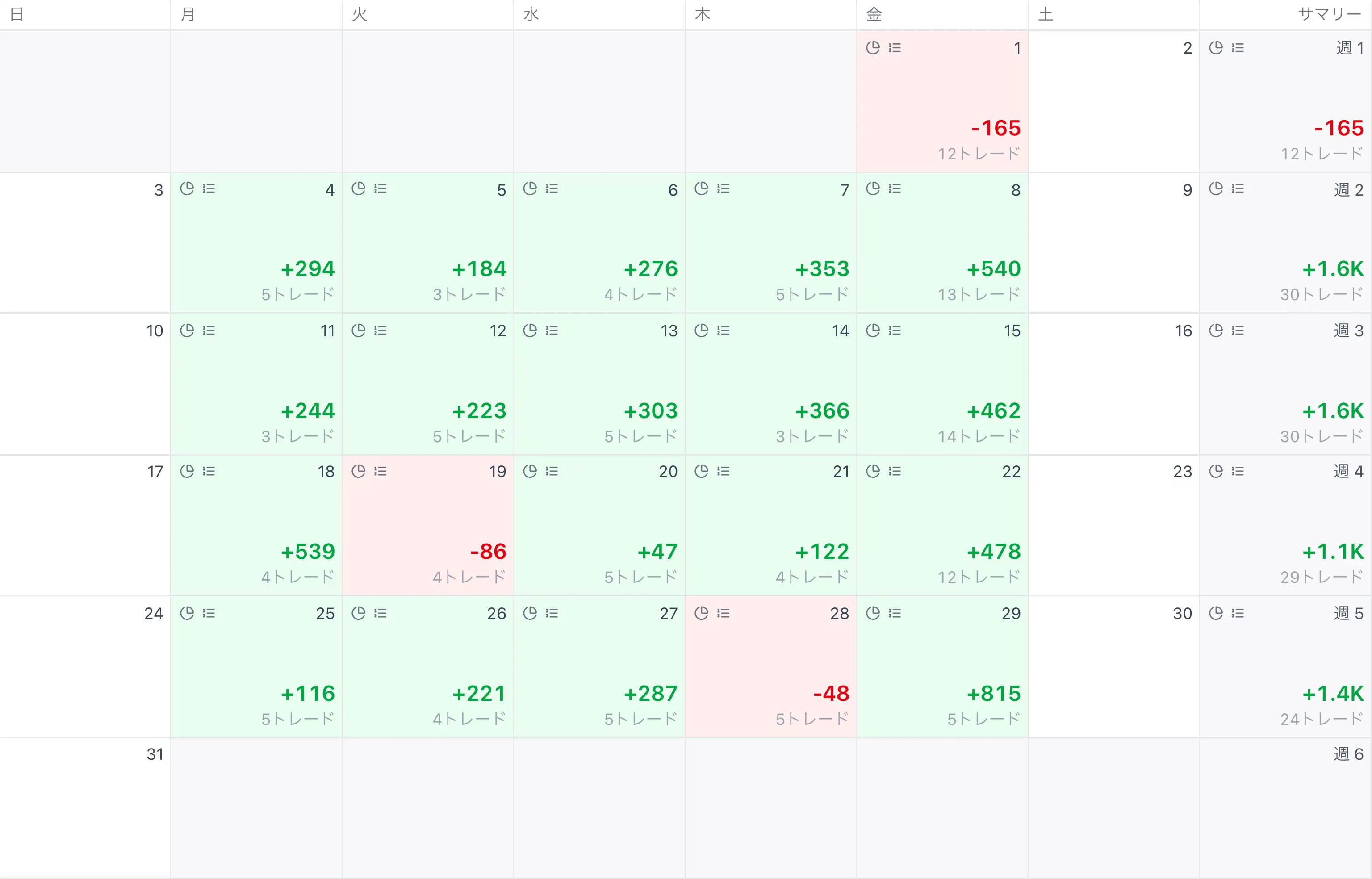Open the pie chart icon on day 1
The image size is (1372, 879).
tap(873, 47)
